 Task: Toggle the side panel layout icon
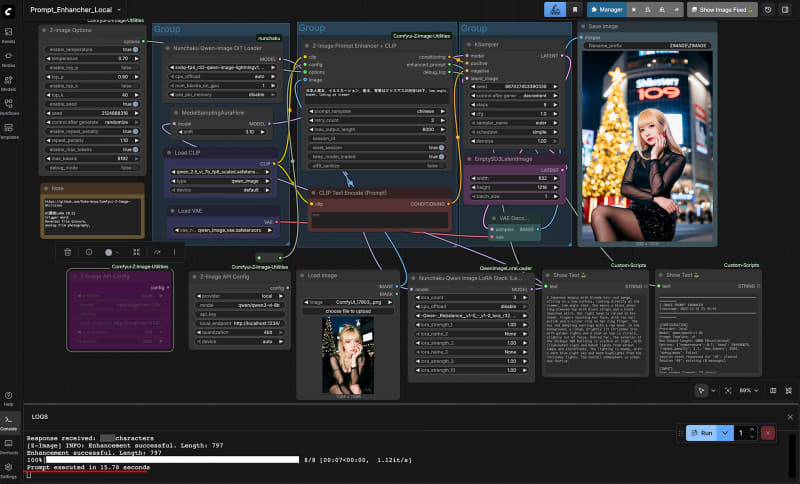785,10
